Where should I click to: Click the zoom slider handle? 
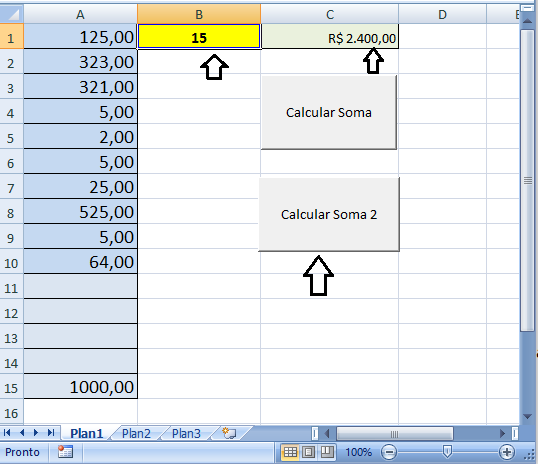[x=447, y=452]
